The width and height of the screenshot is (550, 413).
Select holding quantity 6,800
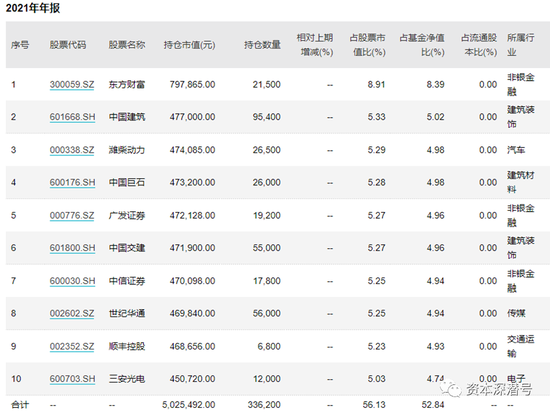269,347
